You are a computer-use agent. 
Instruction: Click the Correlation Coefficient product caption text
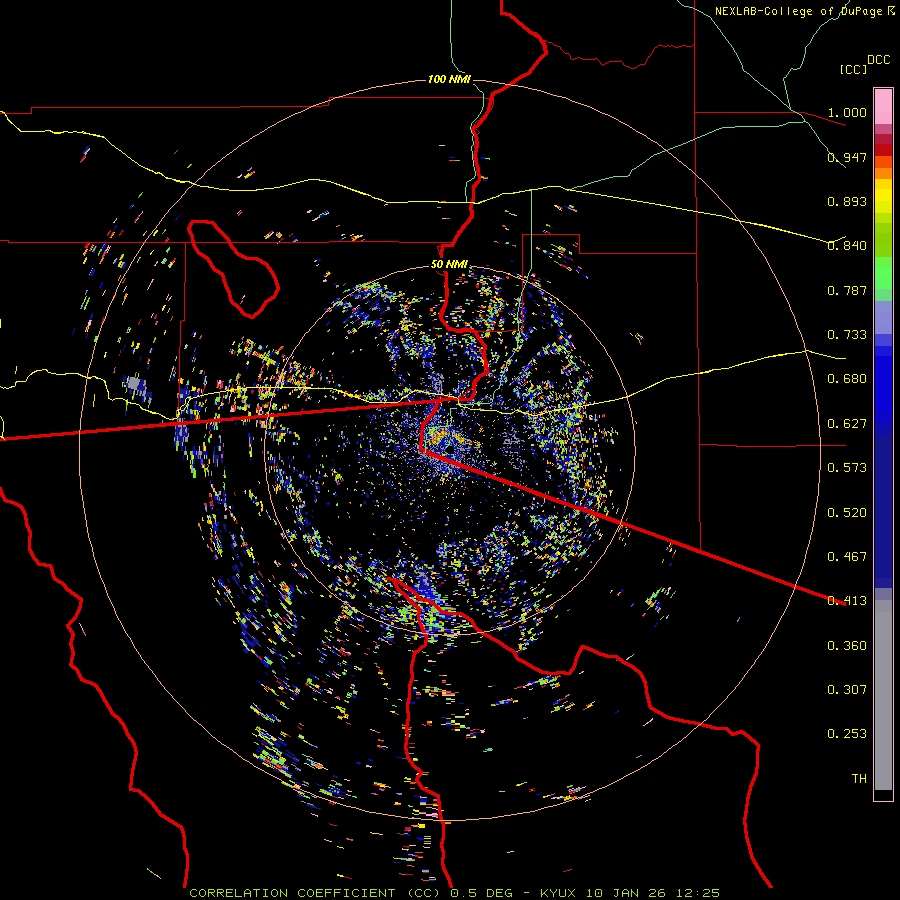click(x=455, y=893)
